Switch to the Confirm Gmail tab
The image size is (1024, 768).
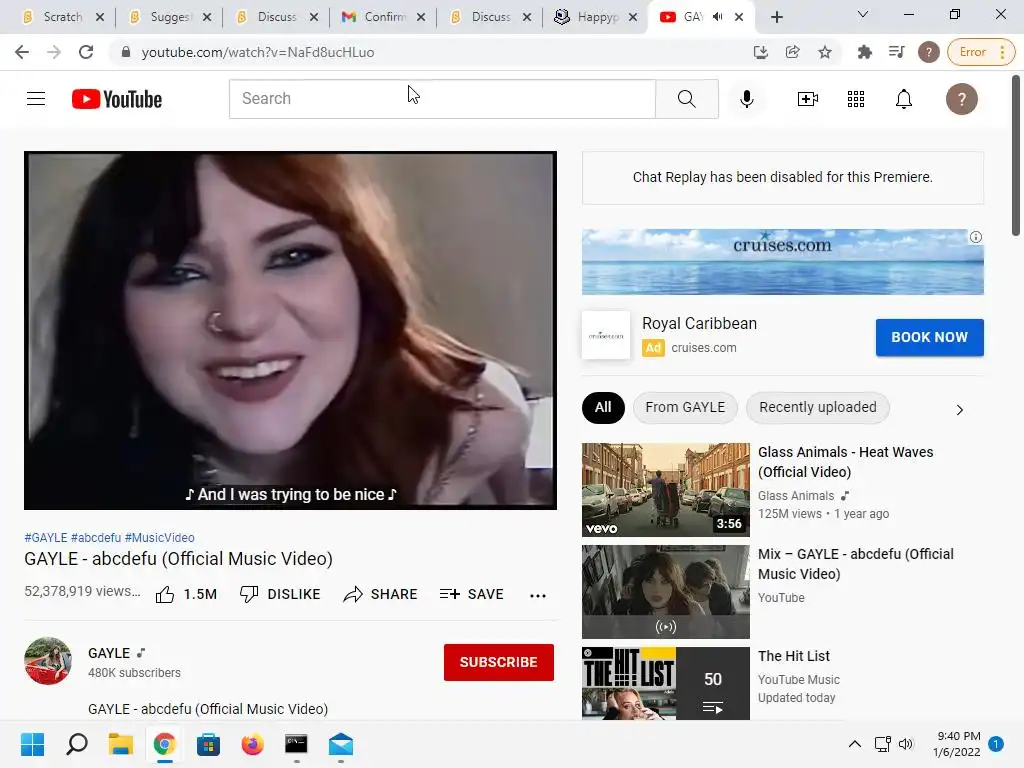382,17
